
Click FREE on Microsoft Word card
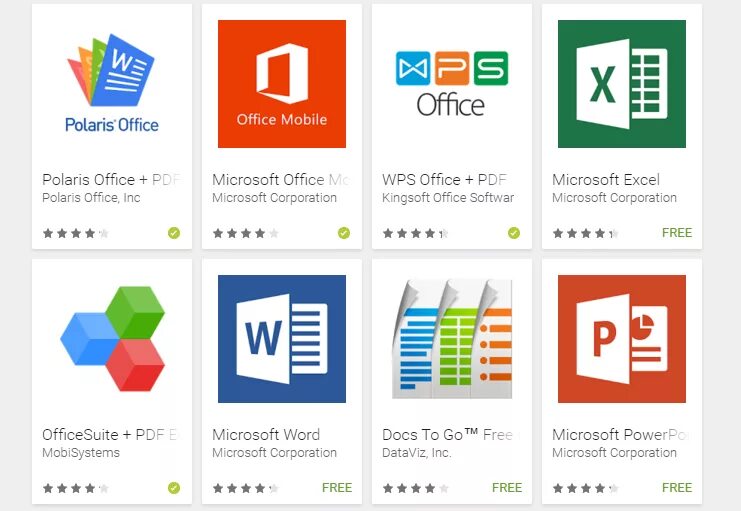(337, 487)
